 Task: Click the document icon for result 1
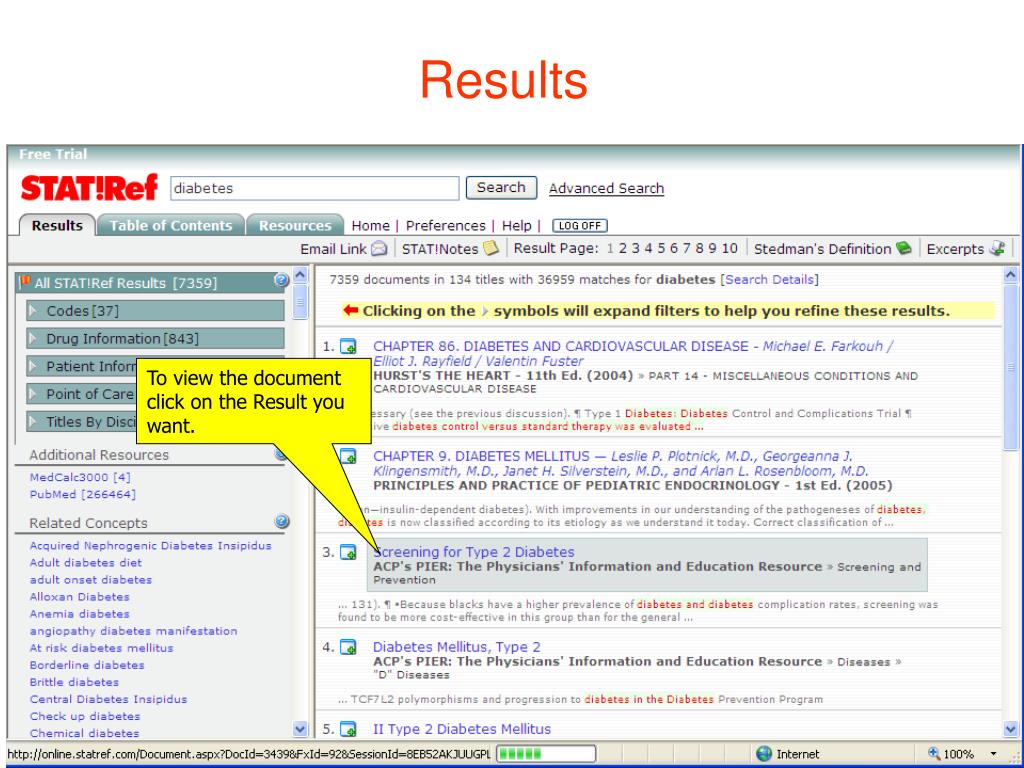click(348, 347)
